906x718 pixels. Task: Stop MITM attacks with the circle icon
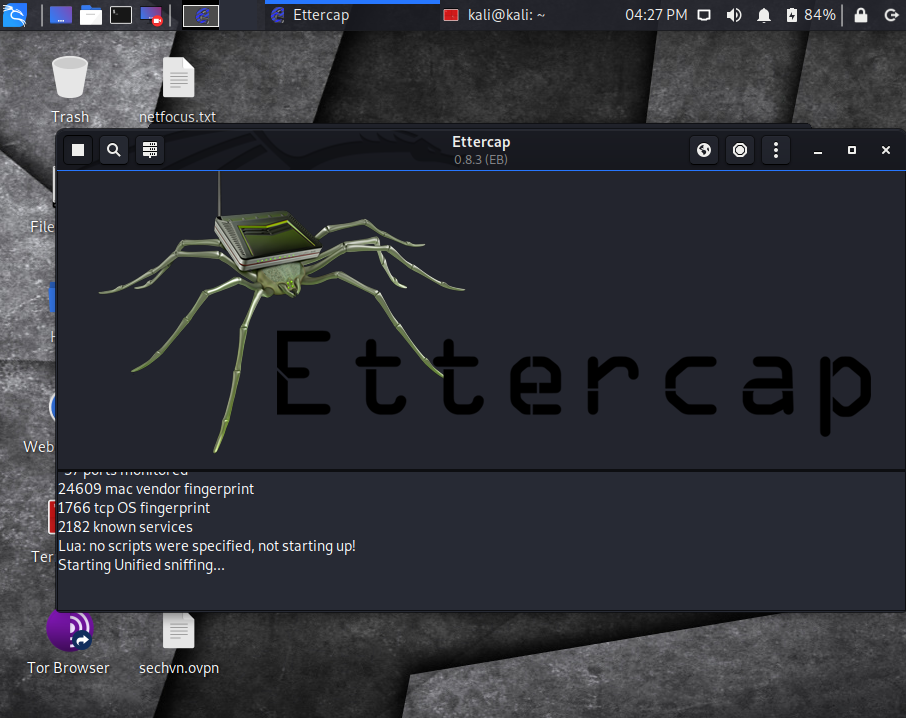pos(740,150)
